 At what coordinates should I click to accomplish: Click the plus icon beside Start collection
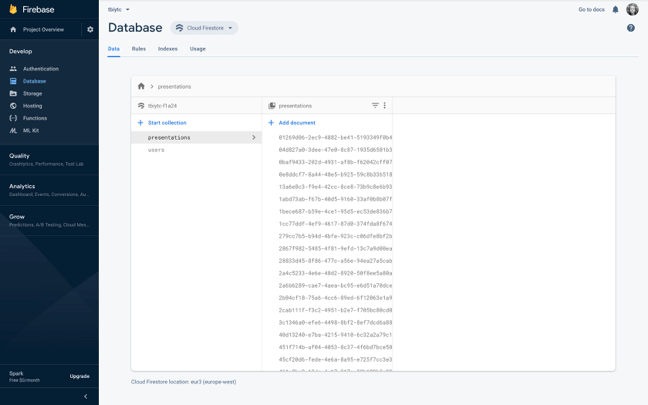pos(141,123)
